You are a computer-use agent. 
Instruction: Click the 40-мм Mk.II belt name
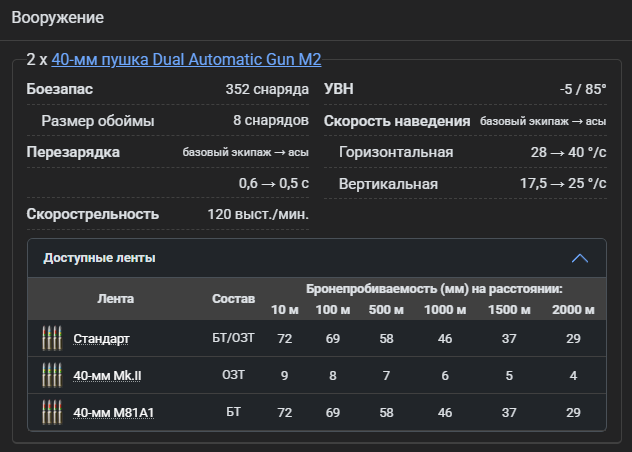coord(107,375)
